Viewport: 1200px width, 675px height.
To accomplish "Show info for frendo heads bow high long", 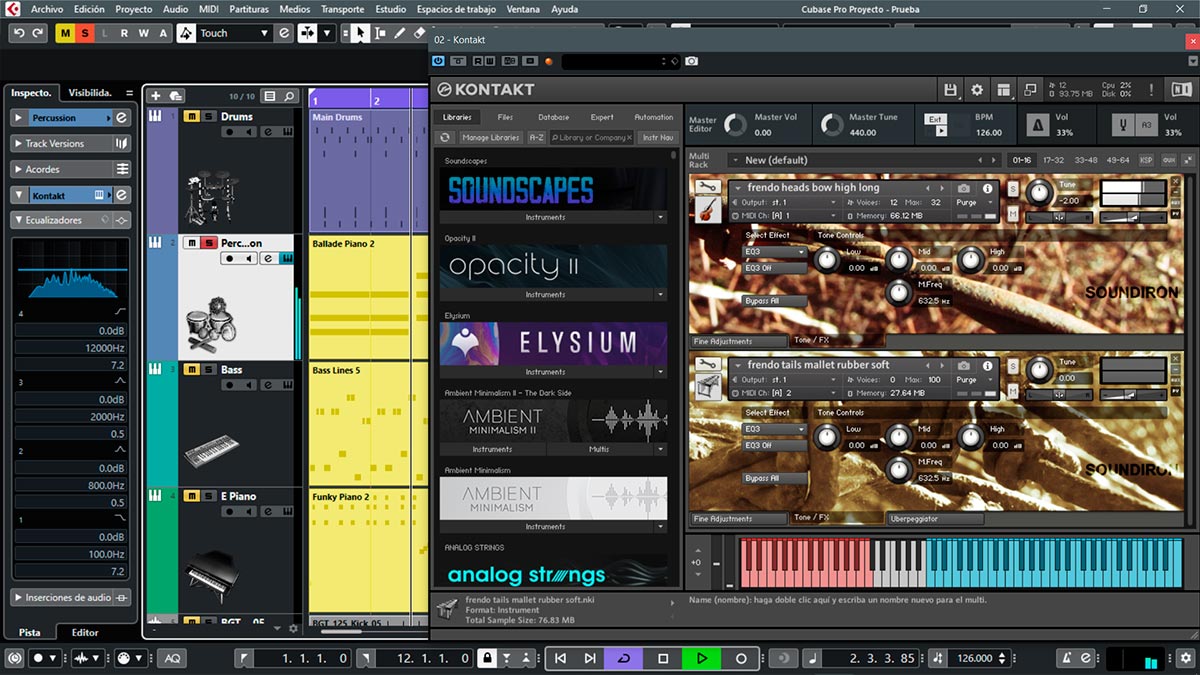I will pyautogui.click(x=988, y=188).
